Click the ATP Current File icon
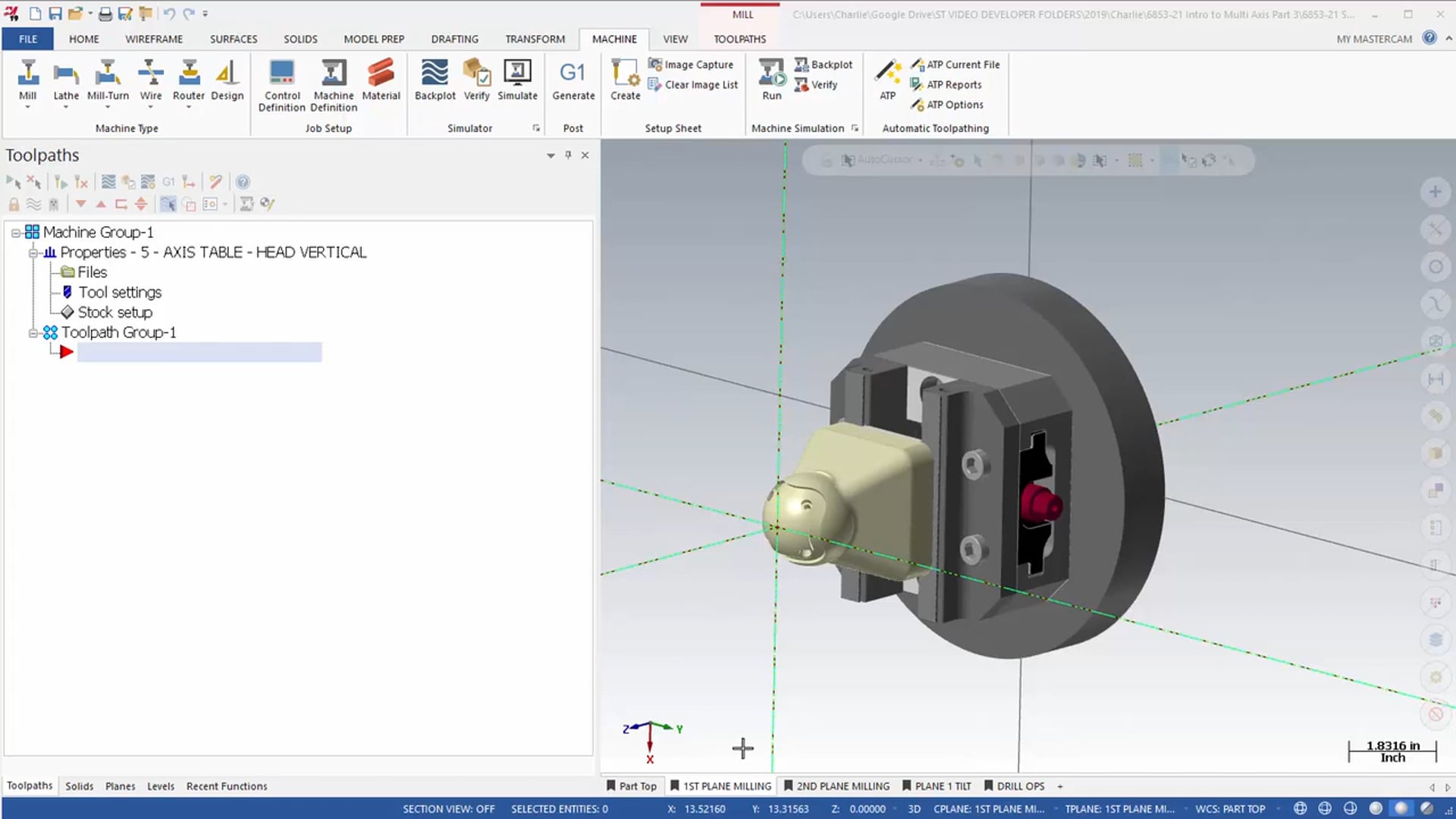1456x819 pixels. point(917,64)
